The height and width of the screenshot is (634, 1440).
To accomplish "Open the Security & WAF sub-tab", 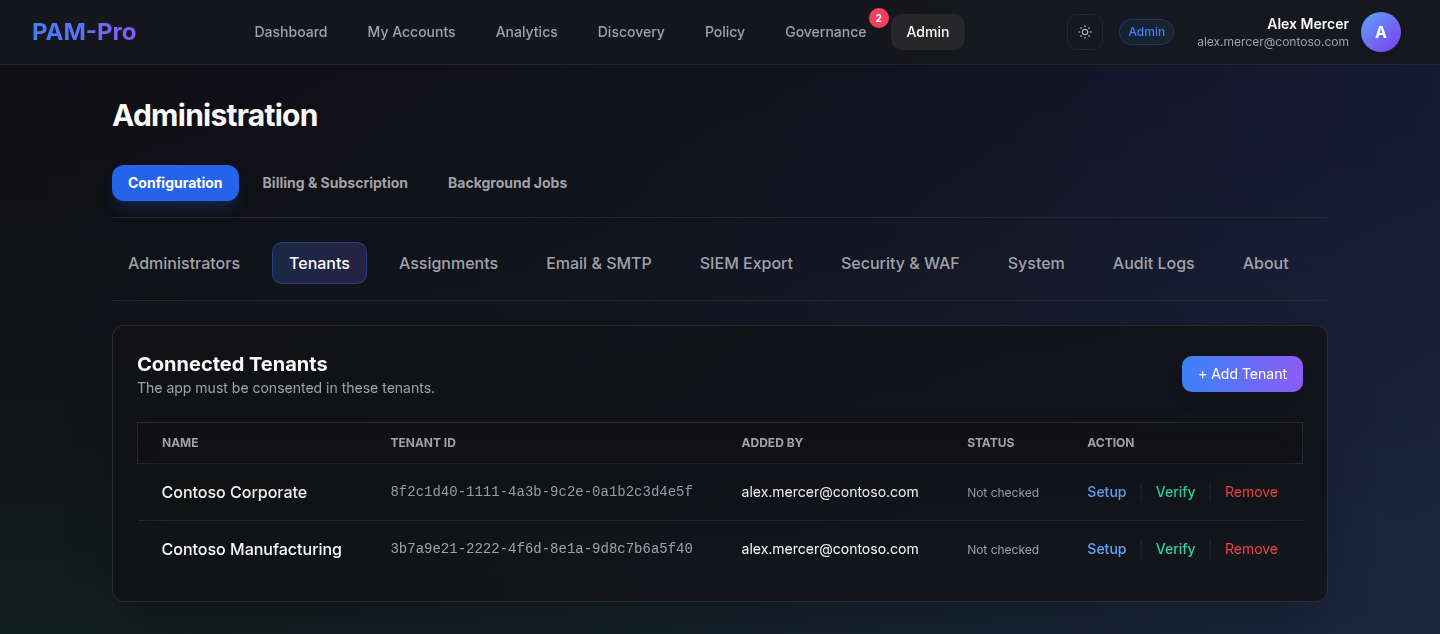I will 900,263.
